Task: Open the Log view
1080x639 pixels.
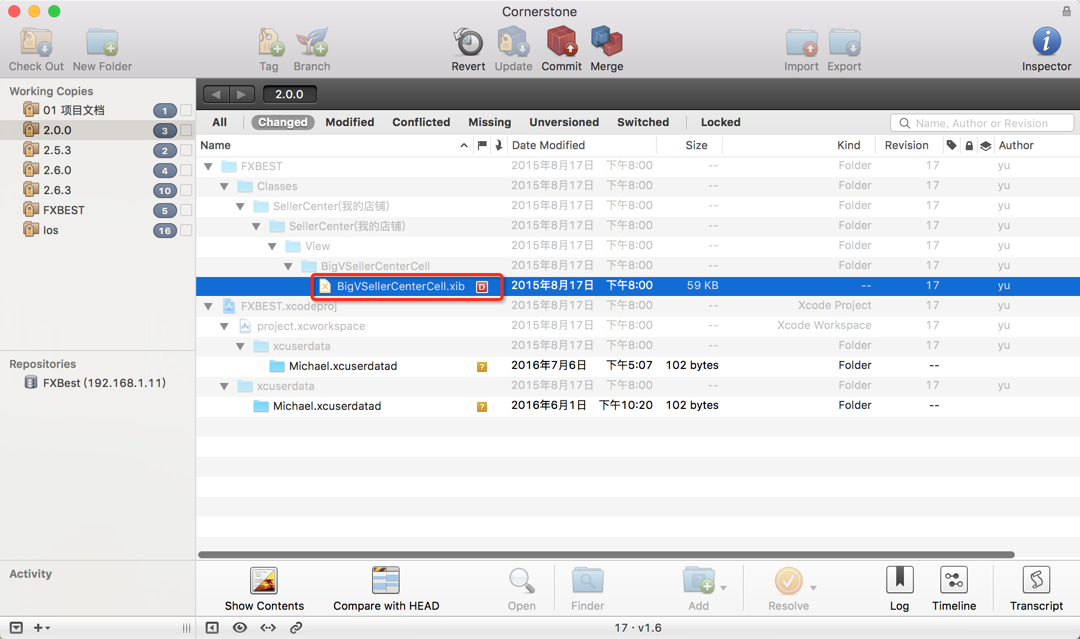Action: coord(900,580)
